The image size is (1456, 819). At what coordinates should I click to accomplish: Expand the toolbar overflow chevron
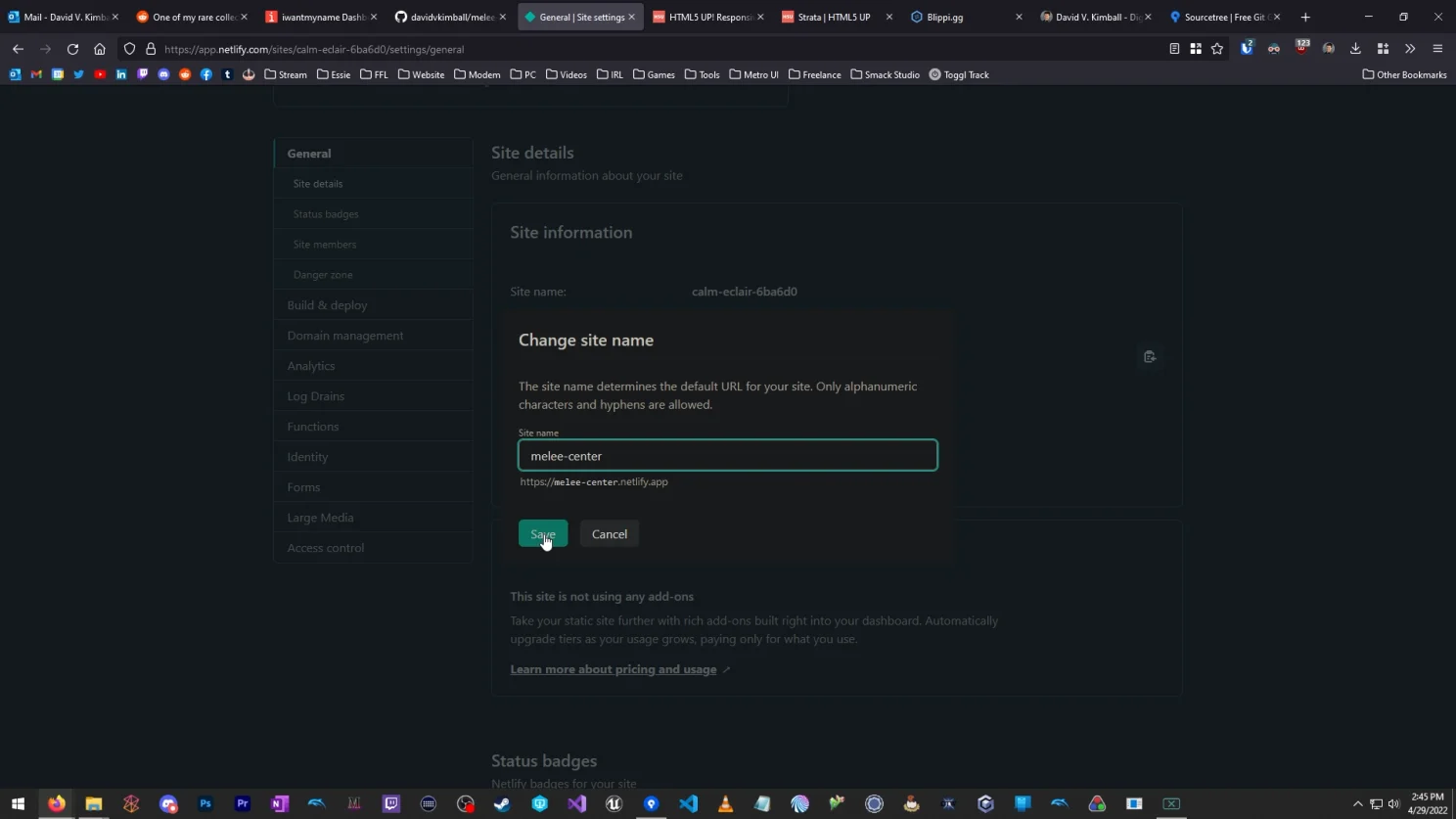1411,49
